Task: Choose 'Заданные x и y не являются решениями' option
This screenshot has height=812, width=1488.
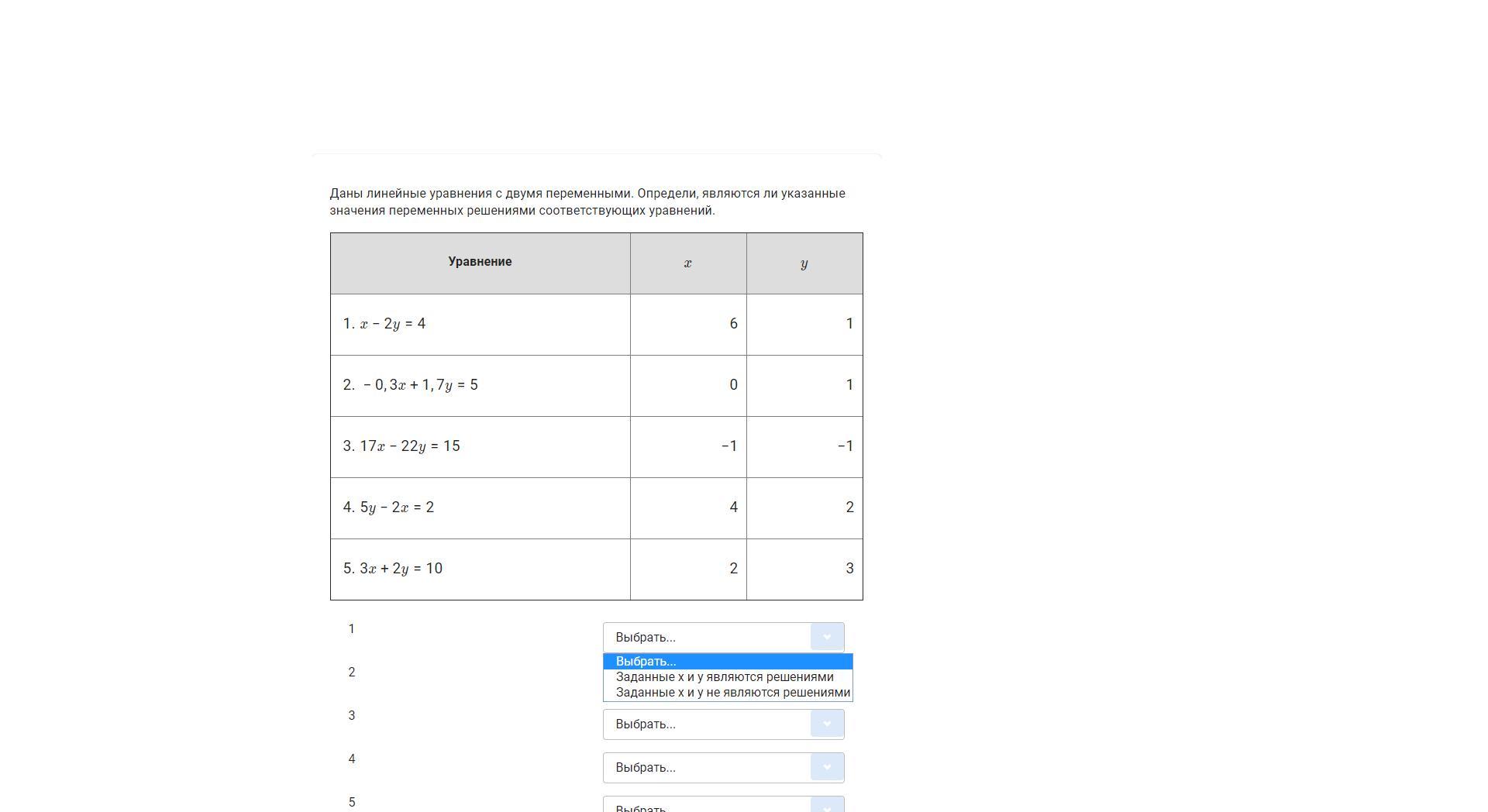Action: [728, 693]
